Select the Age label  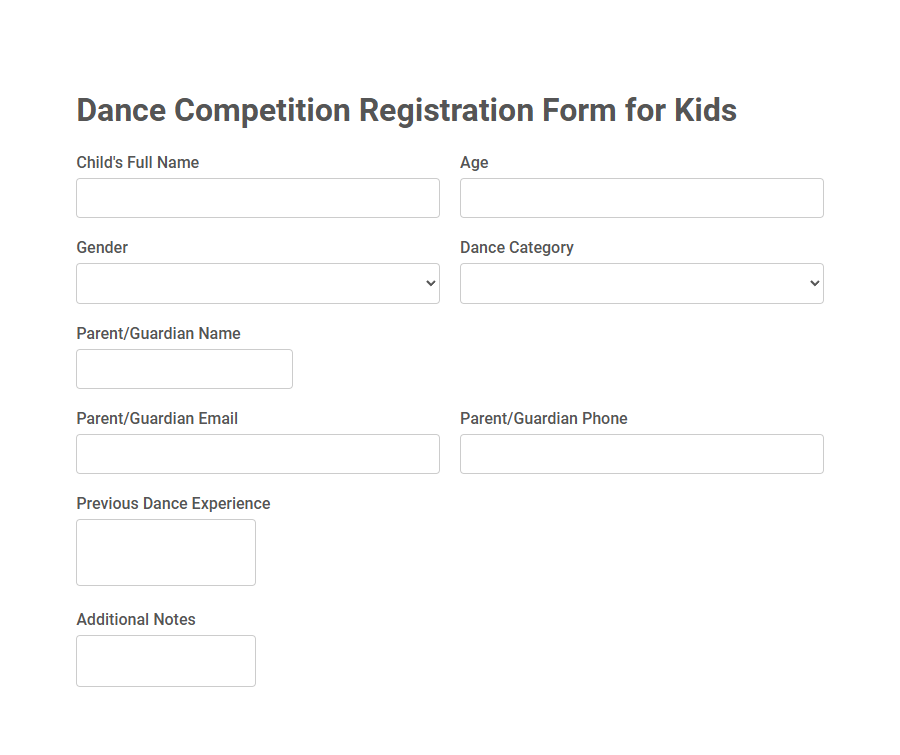[473, 162]
